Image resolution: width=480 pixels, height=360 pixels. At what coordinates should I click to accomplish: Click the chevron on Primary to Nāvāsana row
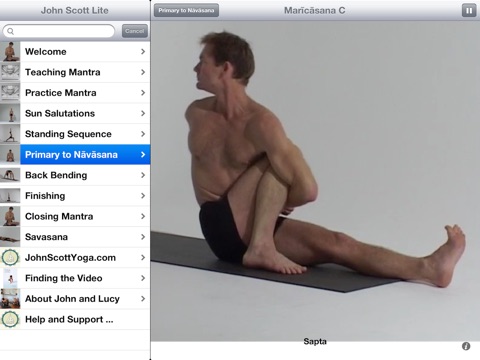(143, 155)
